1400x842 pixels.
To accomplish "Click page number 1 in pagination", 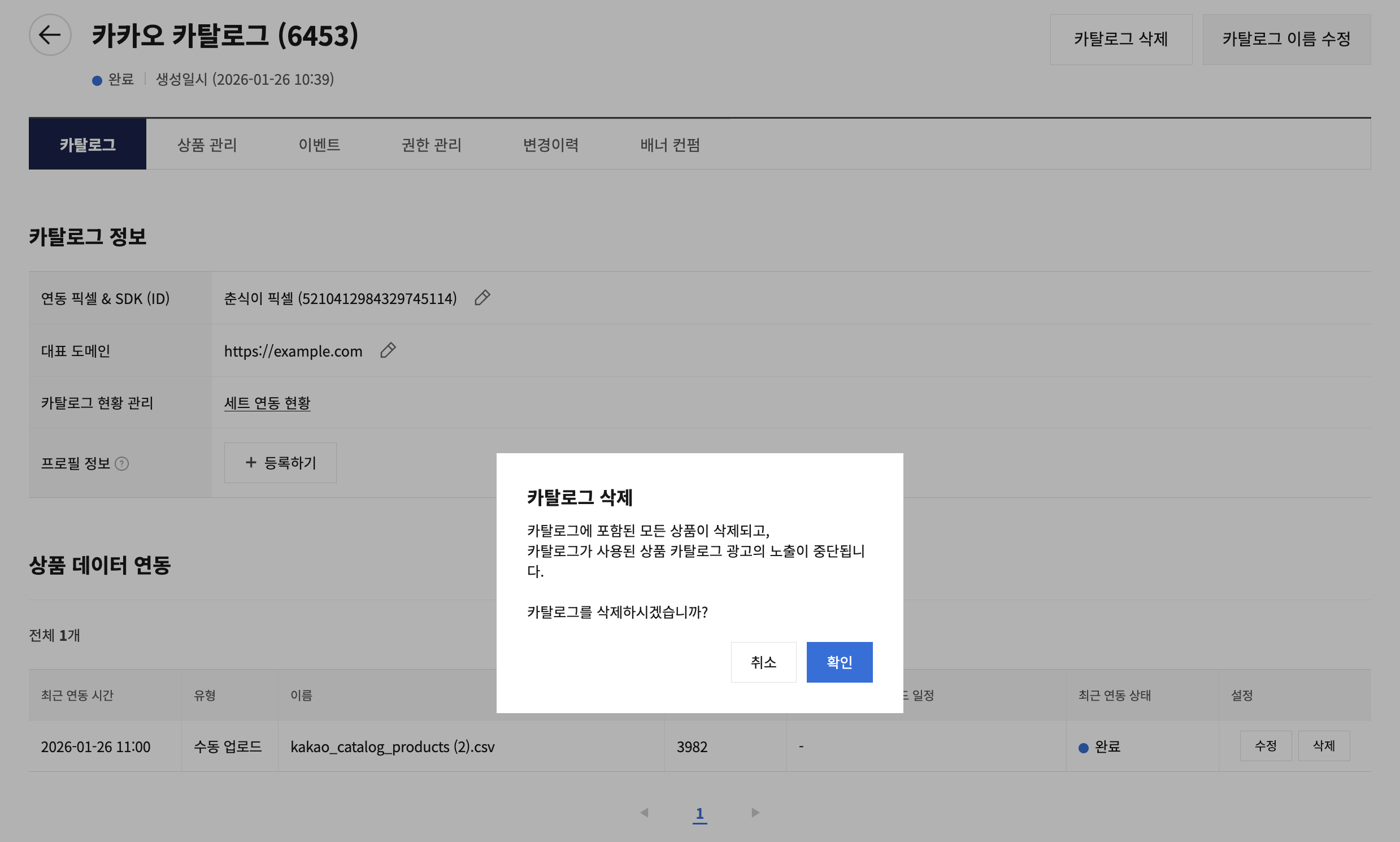I will pos(699,814).
